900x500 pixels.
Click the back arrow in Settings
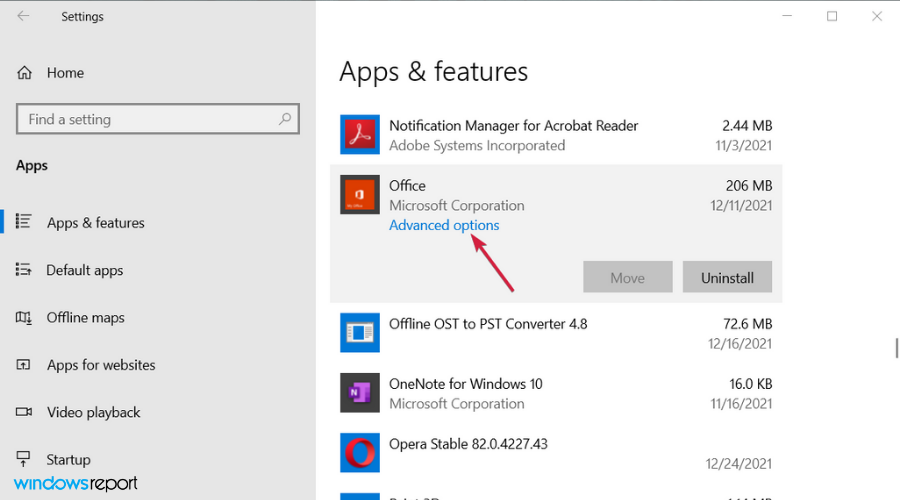point(23,16)
